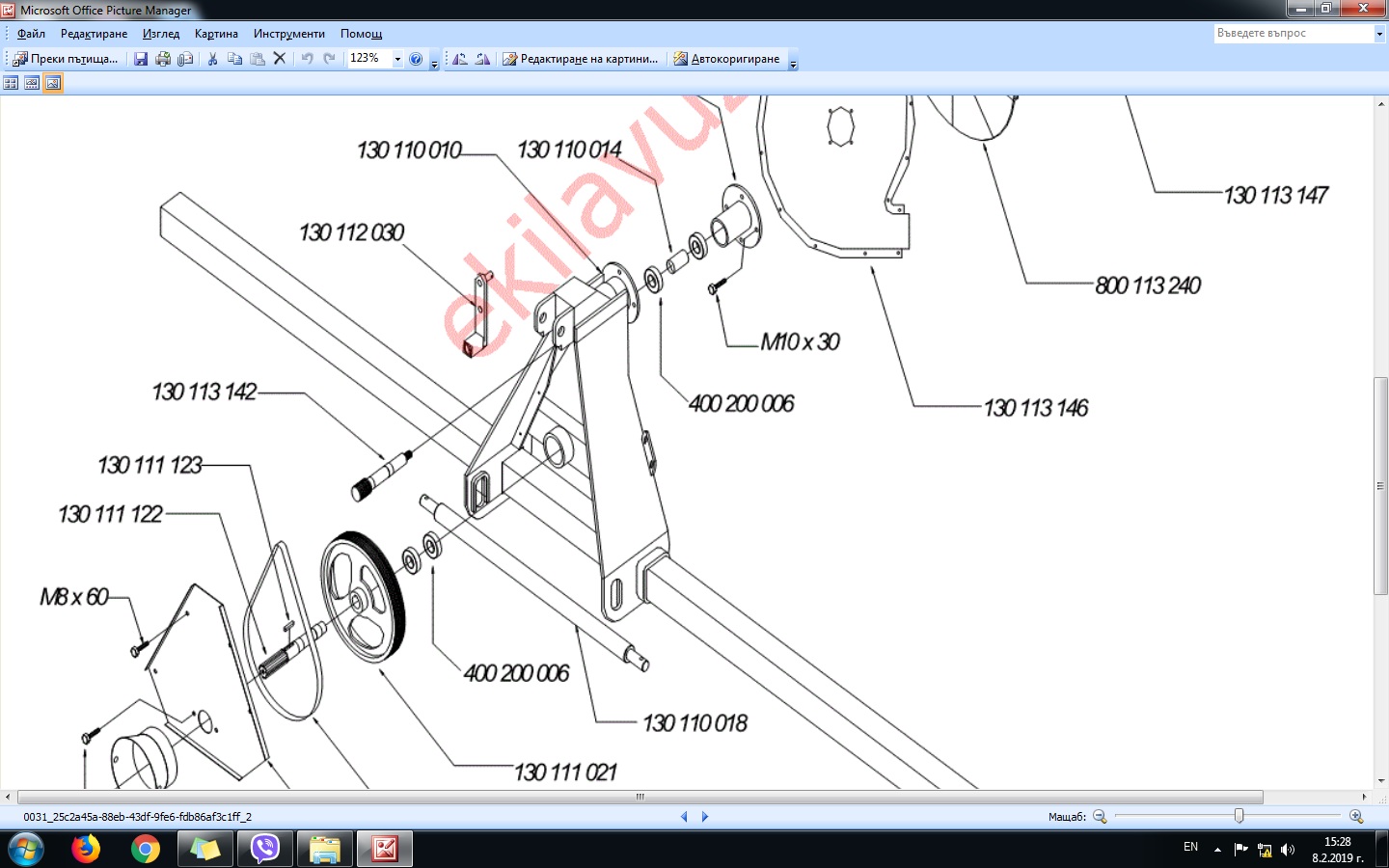Click the network tray icon
The width and height of the screenshot is (1389, 868).
click(1265, 850)
